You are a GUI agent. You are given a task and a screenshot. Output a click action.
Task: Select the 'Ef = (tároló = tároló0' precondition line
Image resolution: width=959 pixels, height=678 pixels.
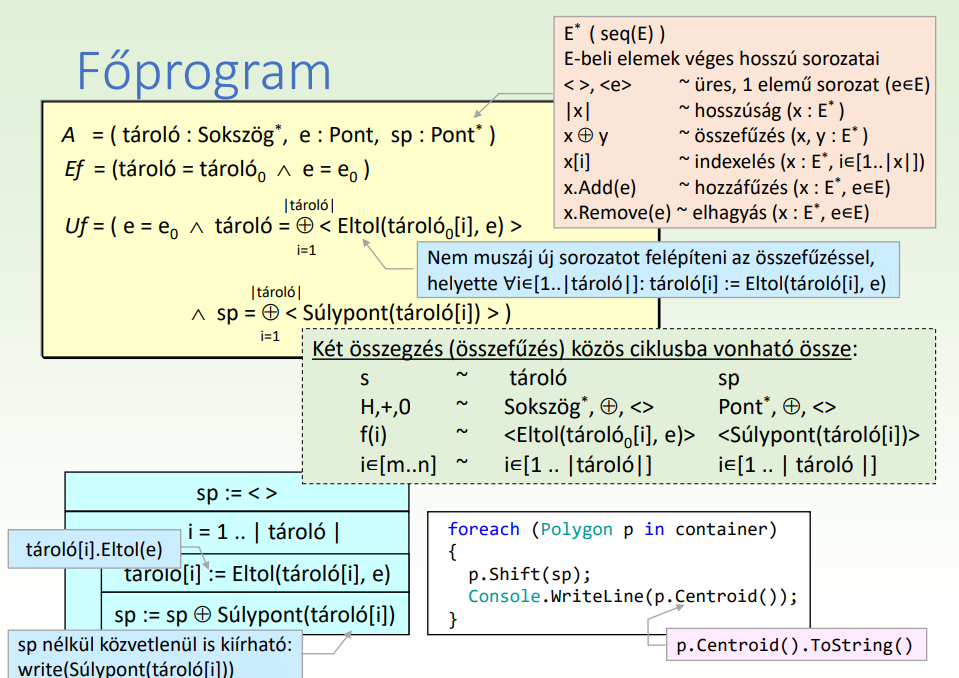pyautogui.click(x=215, y=169)
